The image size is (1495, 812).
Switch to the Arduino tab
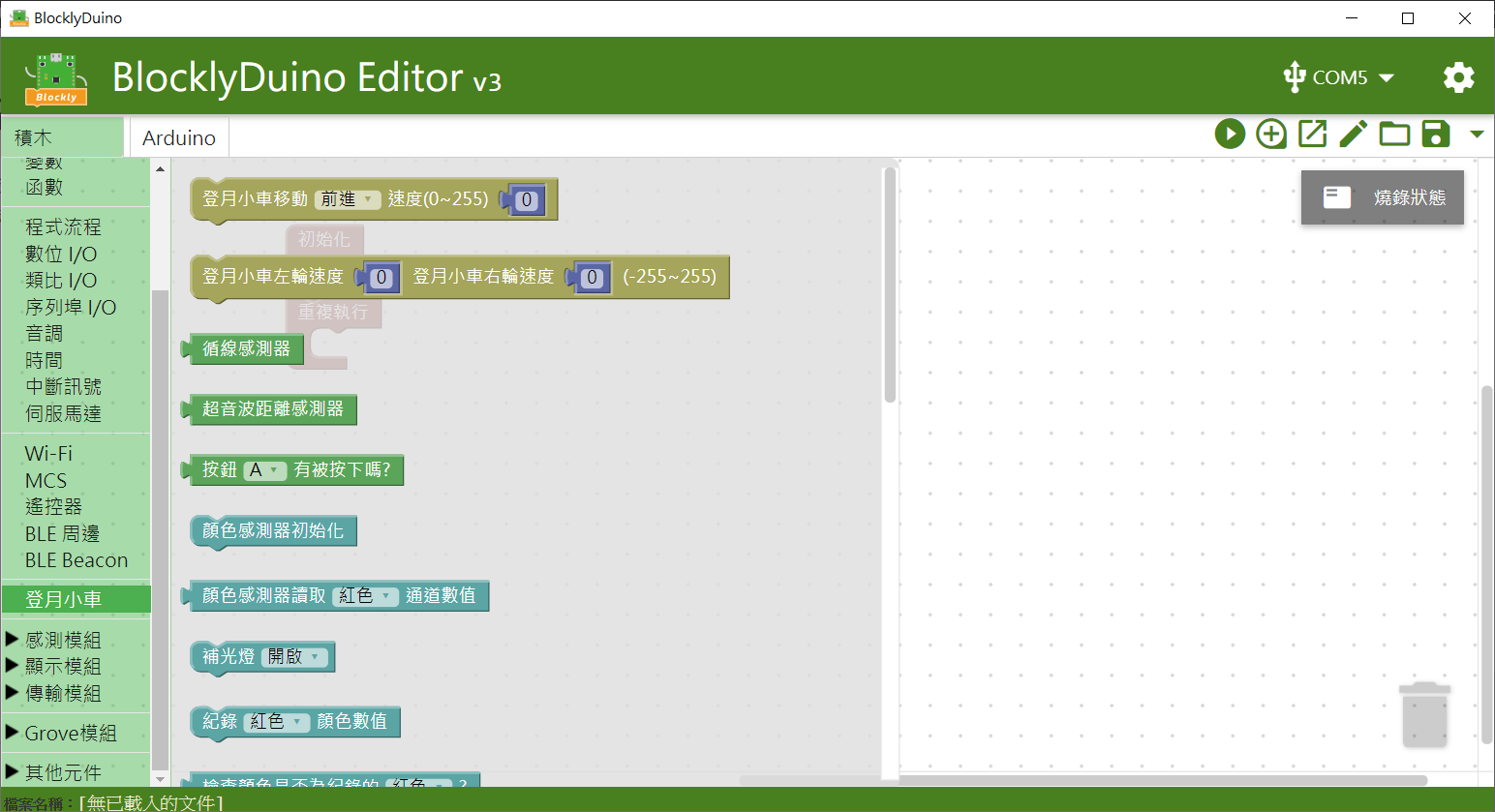[179, 138]
